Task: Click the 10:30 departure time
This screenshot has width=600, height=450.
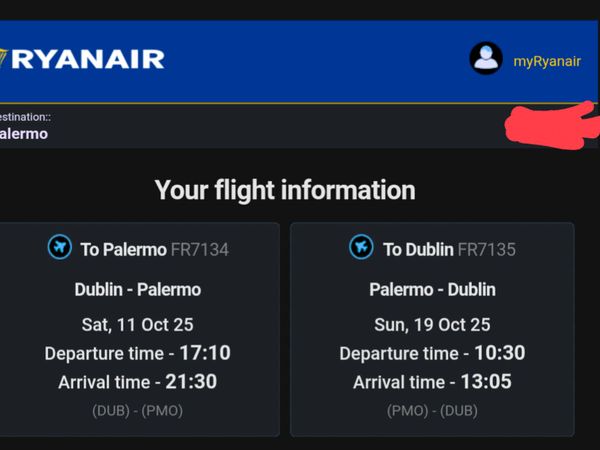Action: click(500, 353)
